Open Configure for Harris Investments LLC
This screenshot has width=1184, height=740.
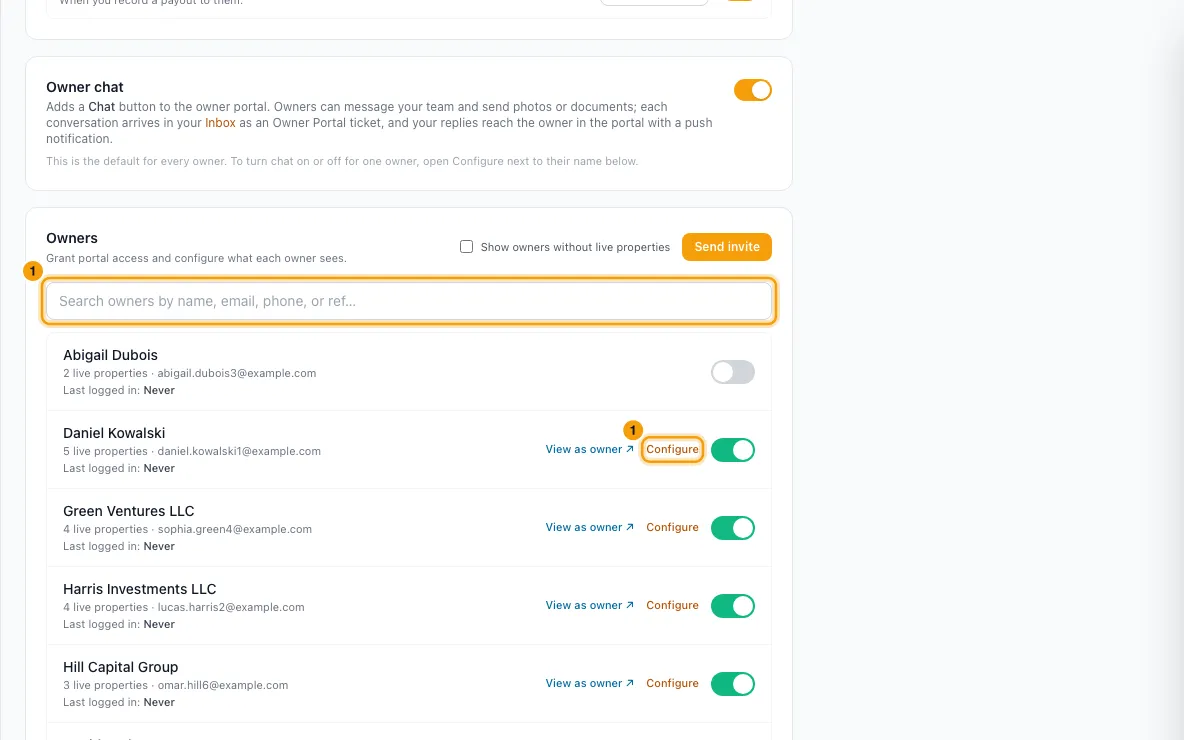(x=672, y=605)
